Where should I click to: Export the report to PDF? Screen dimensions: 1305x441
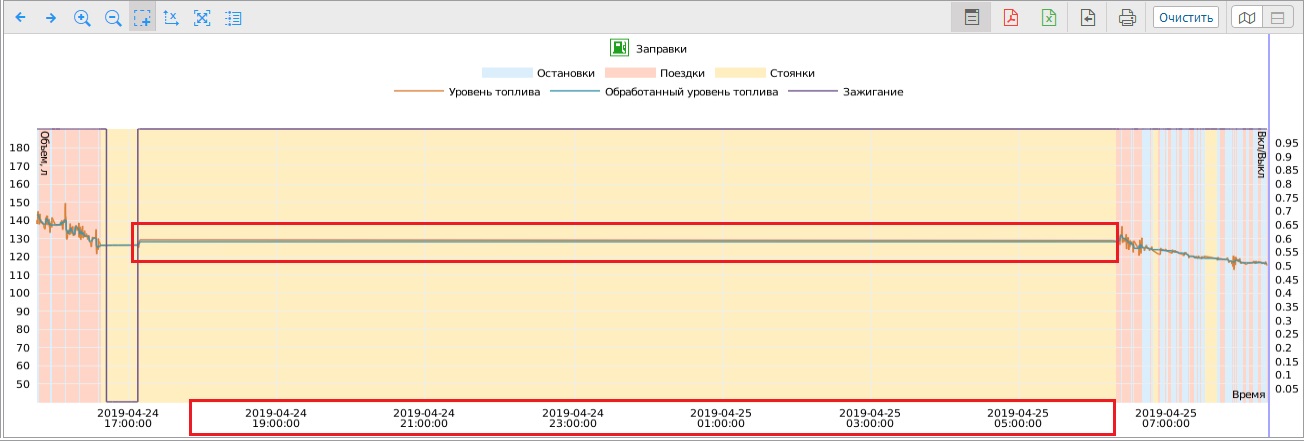tap(1010, 18)
